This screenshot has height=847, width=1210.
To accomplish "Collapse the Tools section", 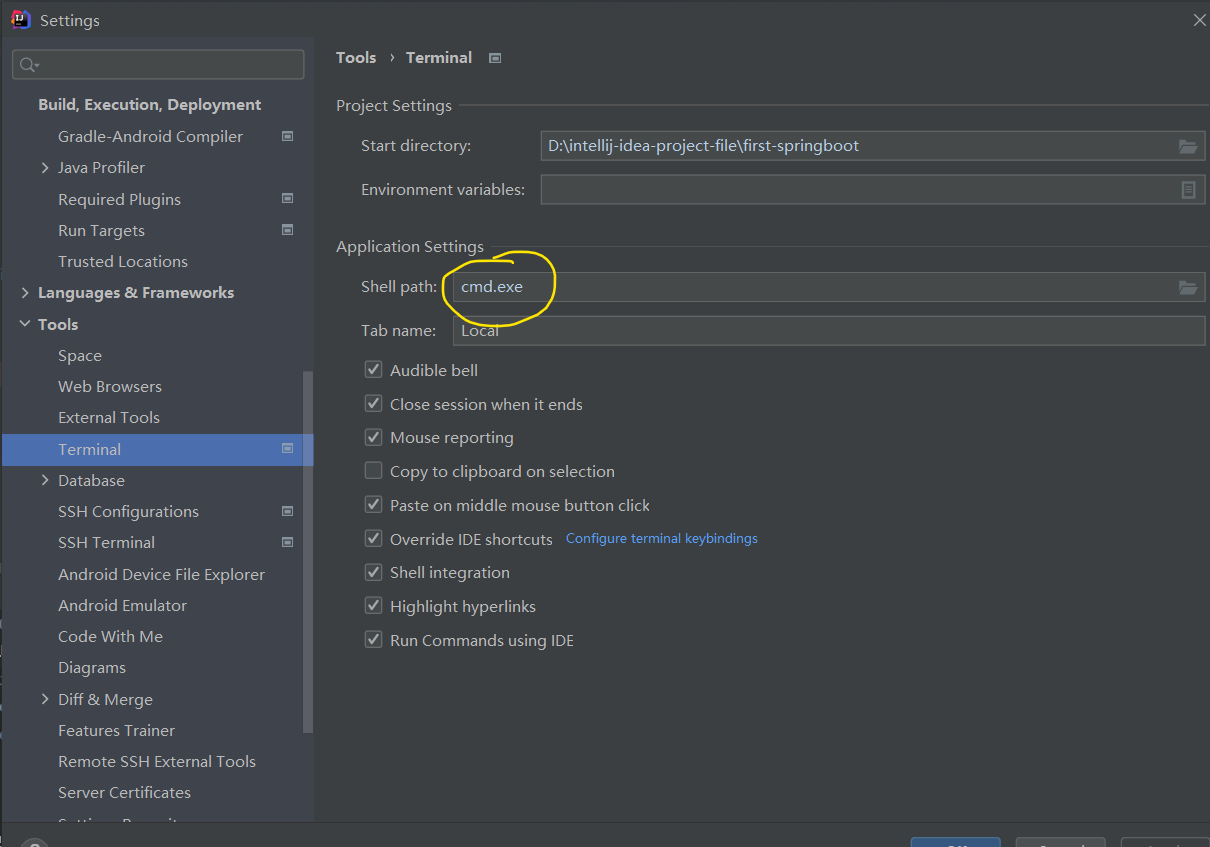I will coord(25,324).
